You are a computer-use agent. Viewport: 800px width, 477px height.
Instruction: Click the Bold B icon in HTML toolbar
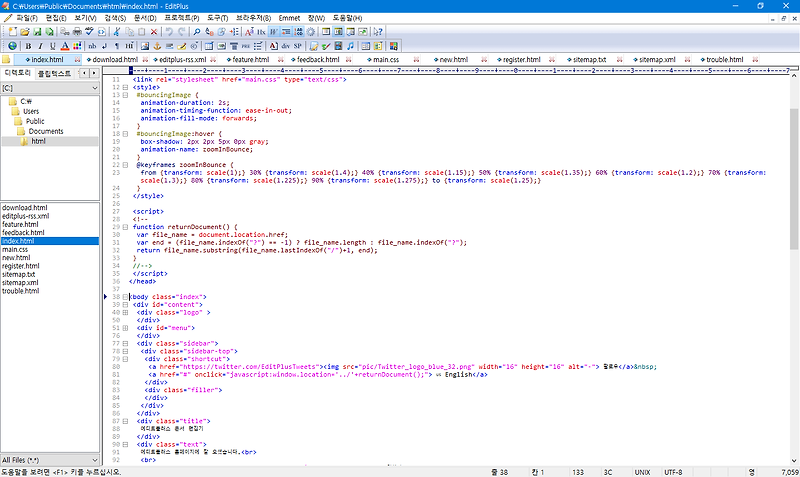(x=27, y=46)
